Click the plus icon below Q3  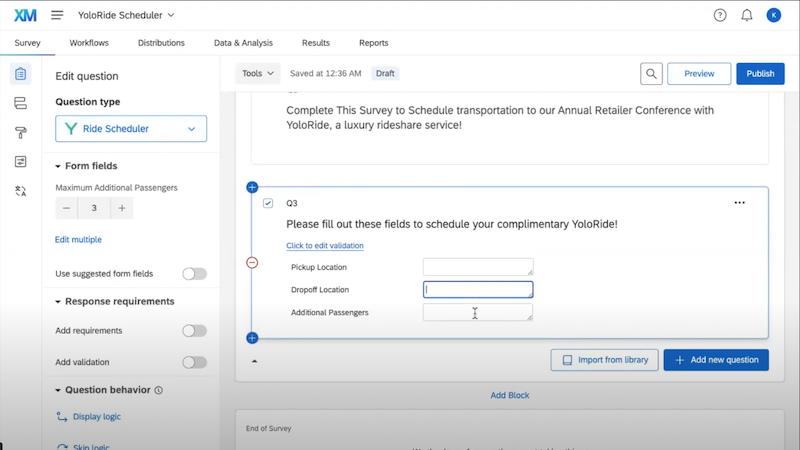(252, 338)
